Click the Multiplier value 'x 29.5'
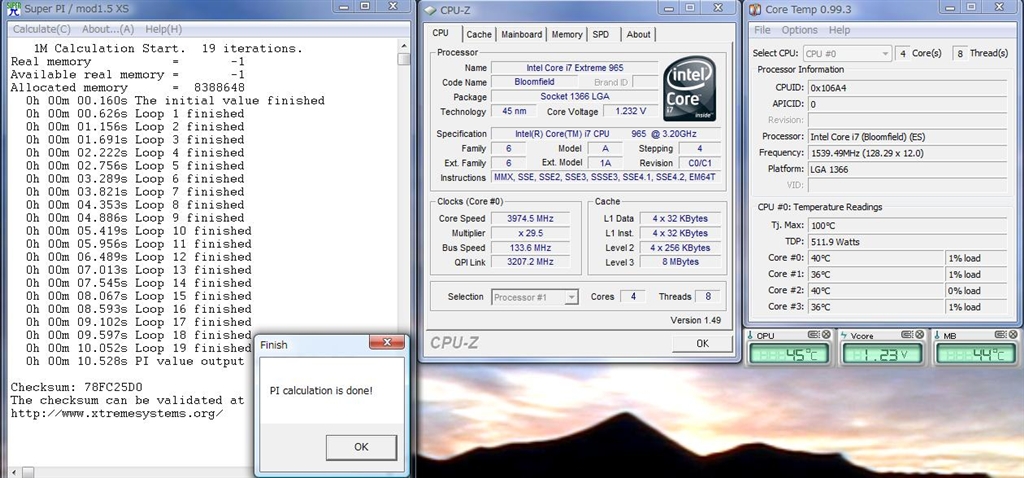This screenshot has width=1024, height=478. pos(530,233)
